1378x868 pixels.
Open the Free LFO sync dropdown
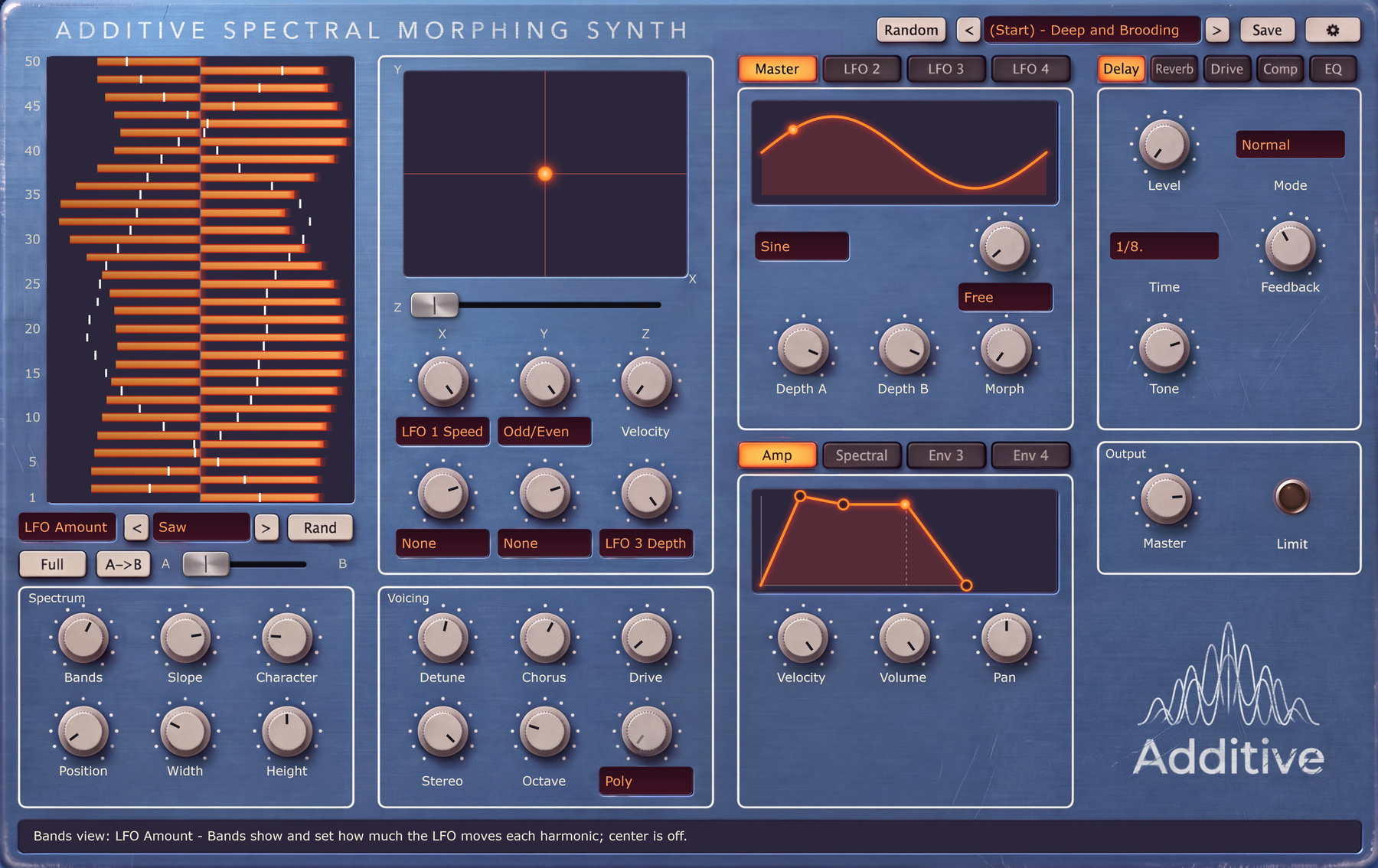pos(1005,297)
